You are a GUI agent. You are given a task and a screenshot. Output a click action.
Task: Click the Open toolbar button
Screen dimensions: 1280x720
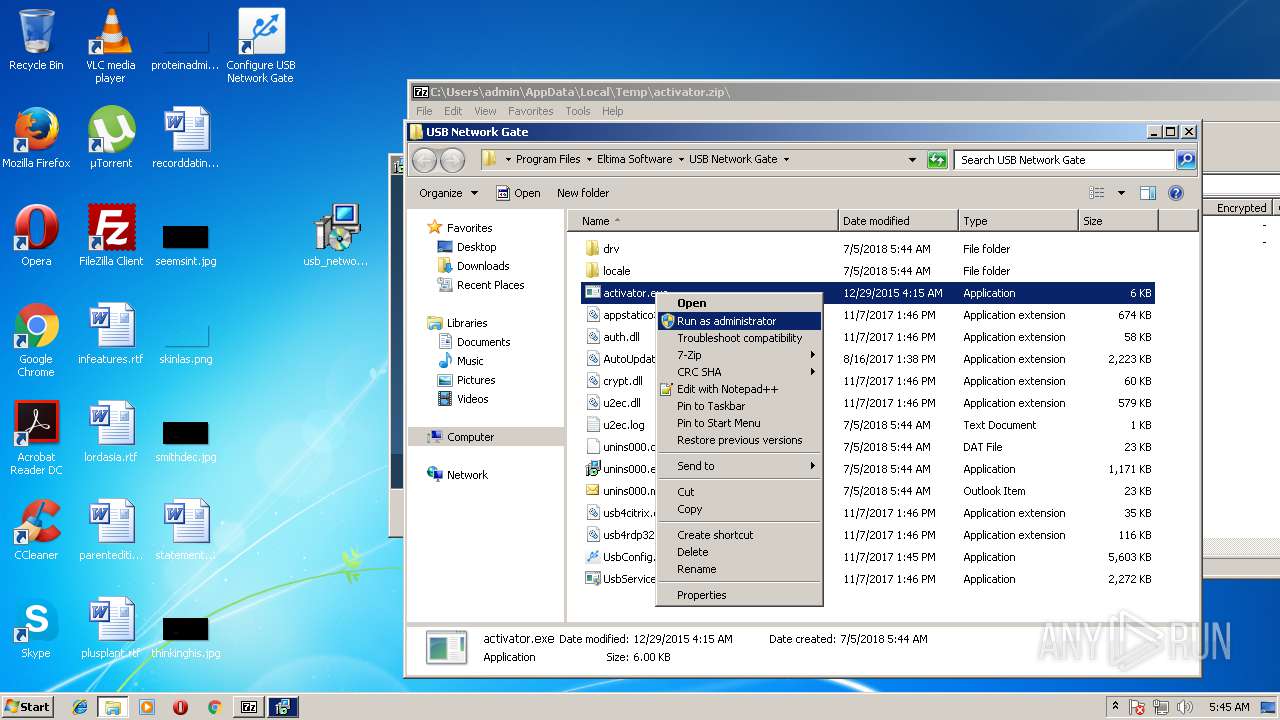[518, 193]
